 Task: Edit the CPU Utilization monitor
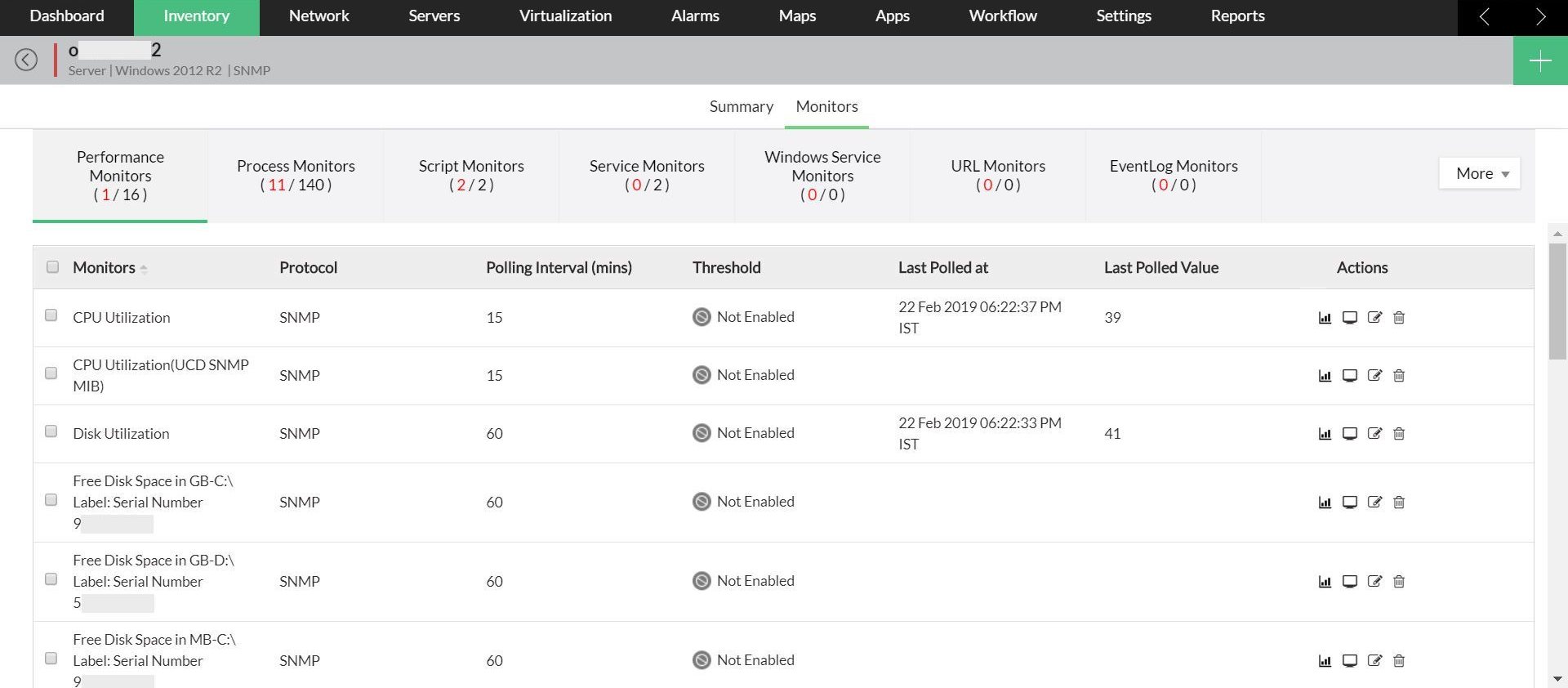tap(1374, 318)
